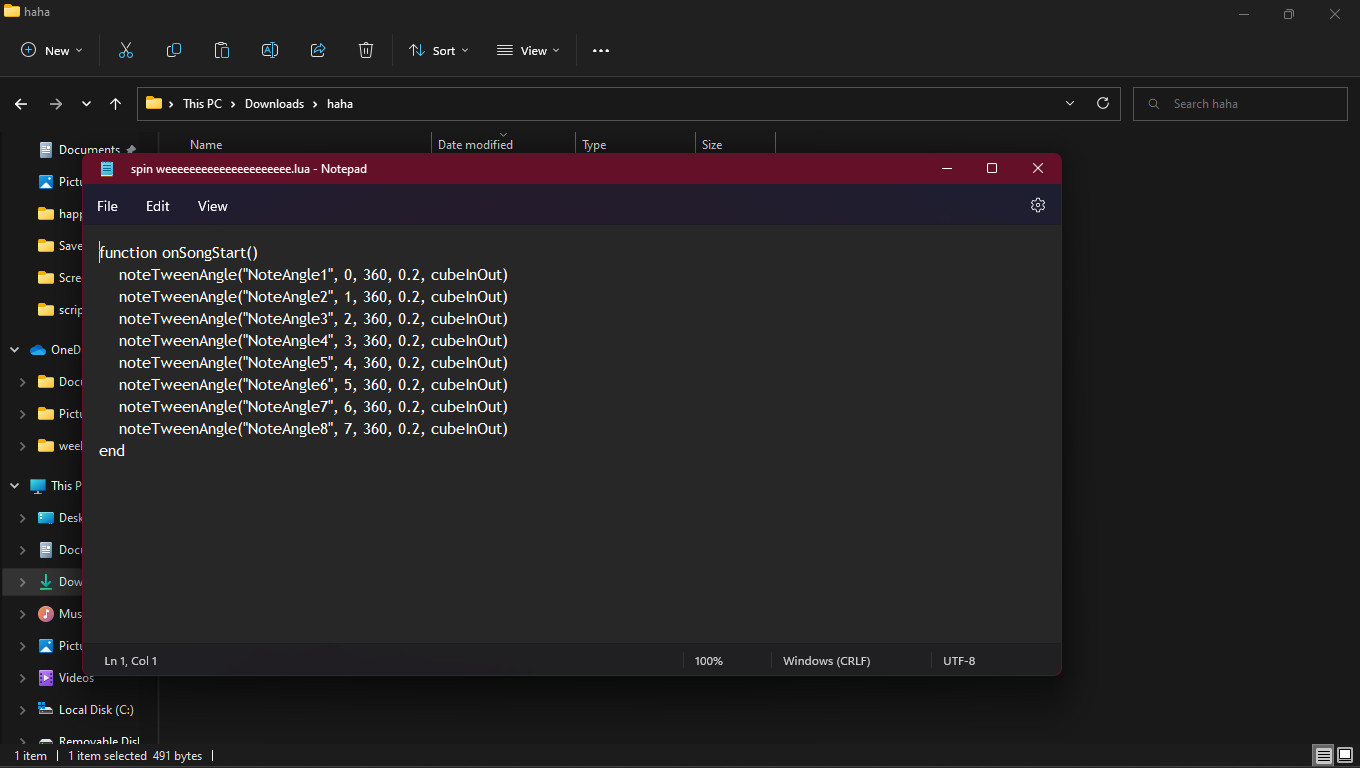Refresh the Explorer folder view
The height and width of the screenshot is (768, 1360).
point(1103,103)
